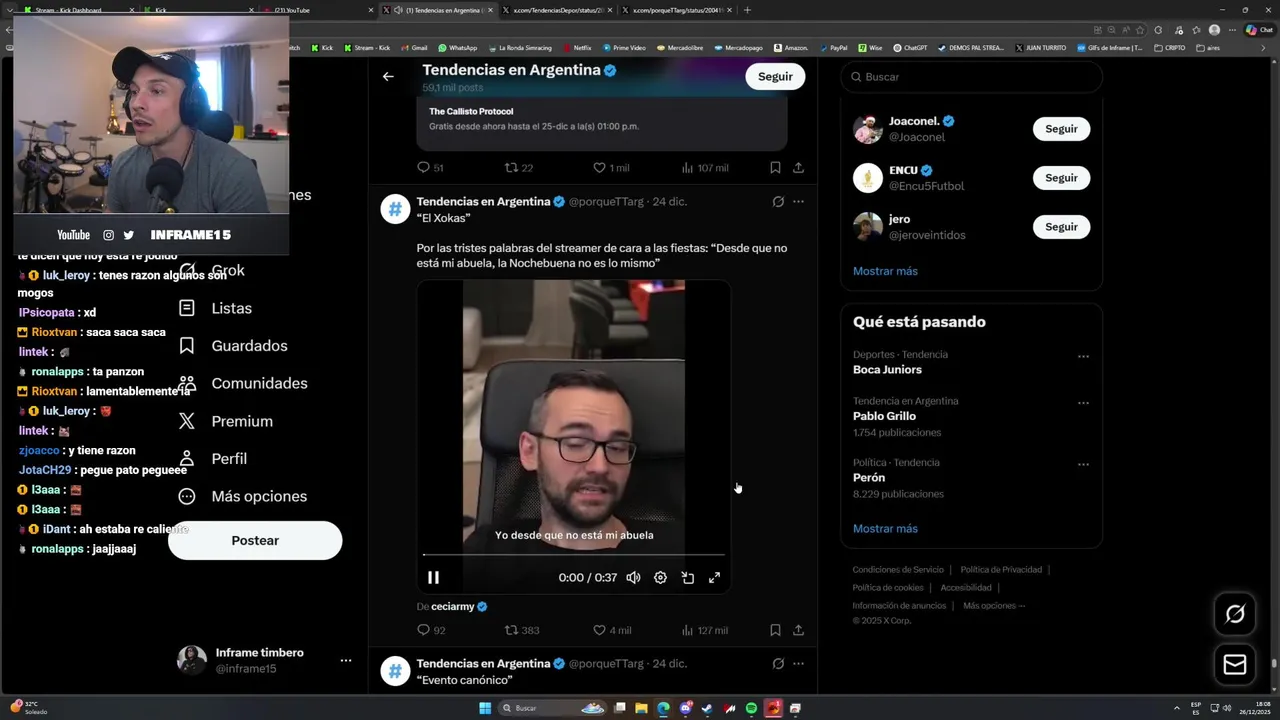Open WhatsApp bookmark
This screenshot has height=720, width=1280.
coord(458,47)
